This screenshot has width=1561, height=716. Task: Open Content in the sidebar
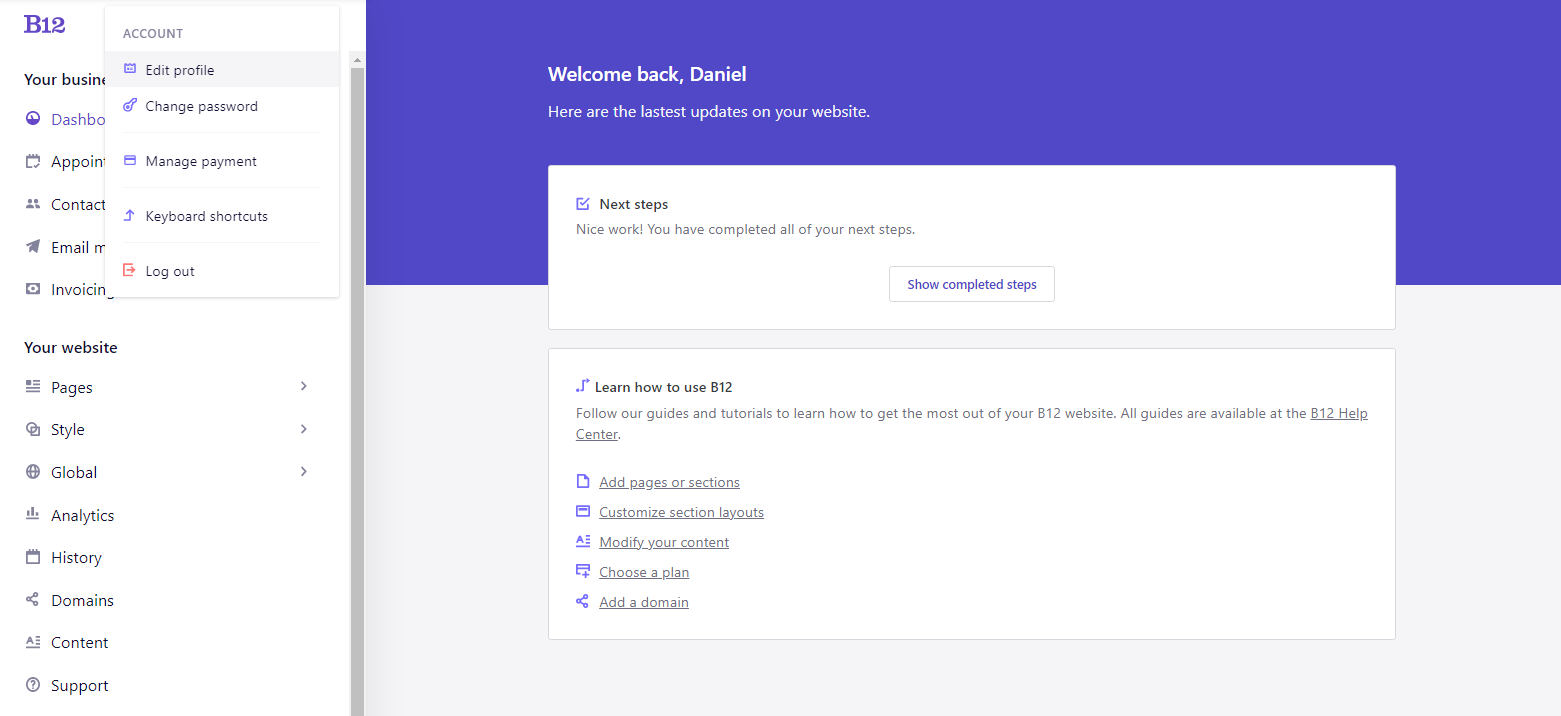tap(79, 642)
